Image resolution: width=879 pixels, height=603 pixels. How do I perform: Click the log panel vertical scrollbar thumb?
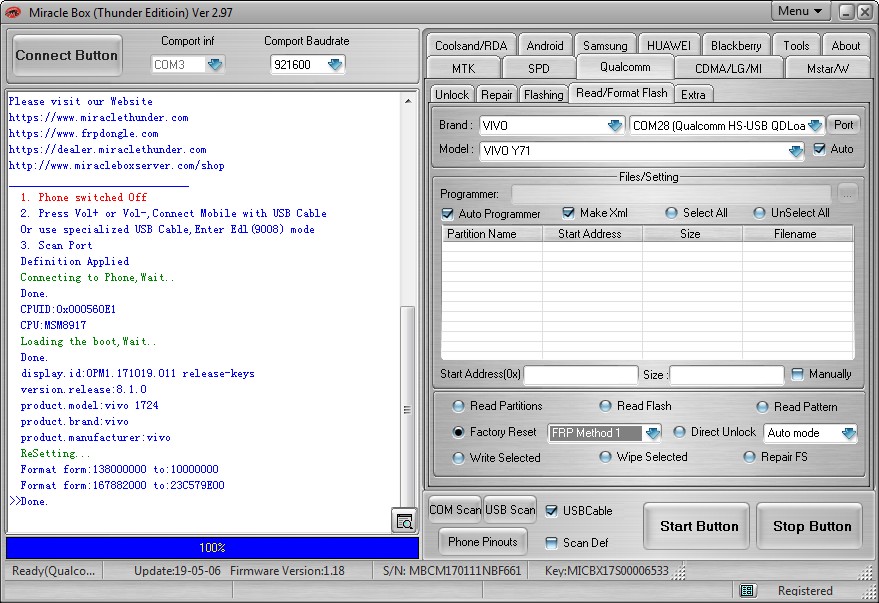click(x=408, y=409)
